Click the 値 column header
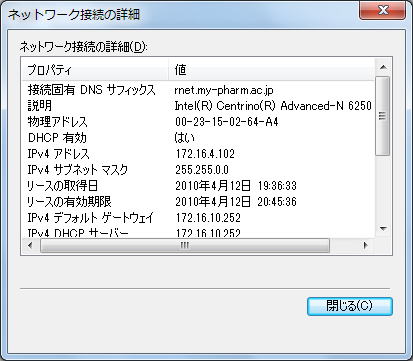 [x=272, y=70]
